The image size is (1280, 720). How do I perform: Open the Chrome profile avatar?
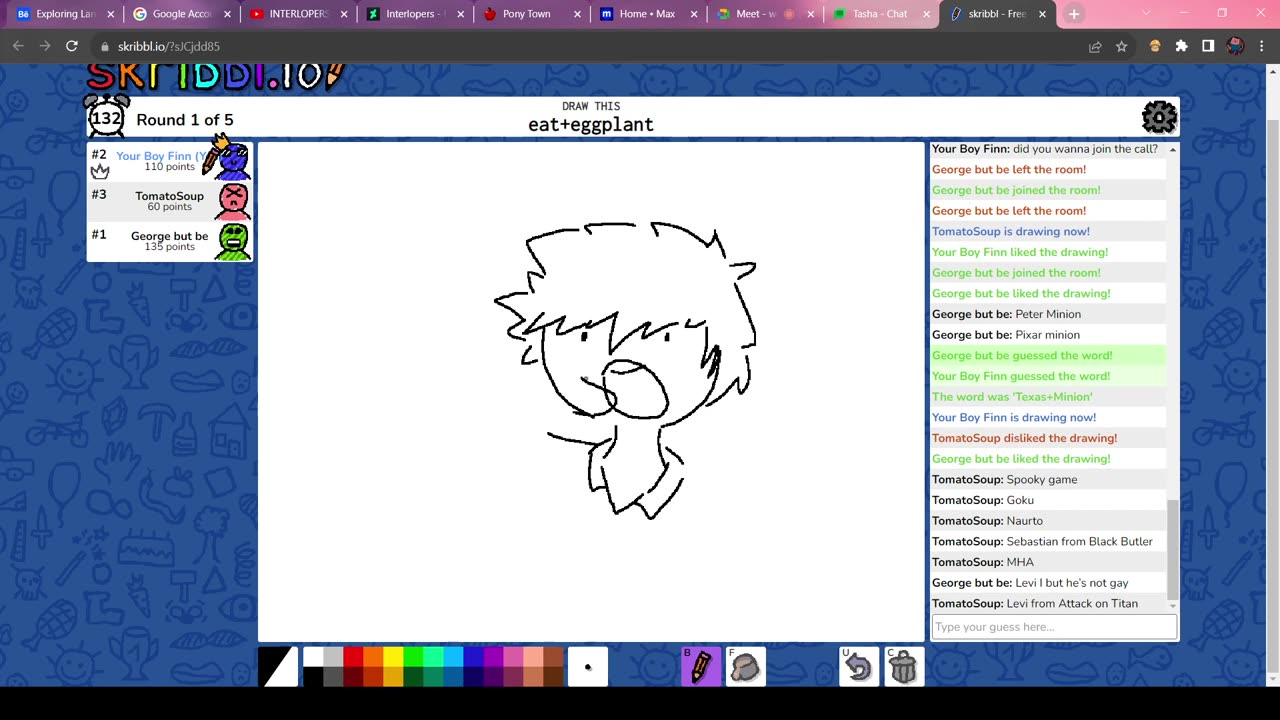pyautogui.click(x=1235, y=46)
